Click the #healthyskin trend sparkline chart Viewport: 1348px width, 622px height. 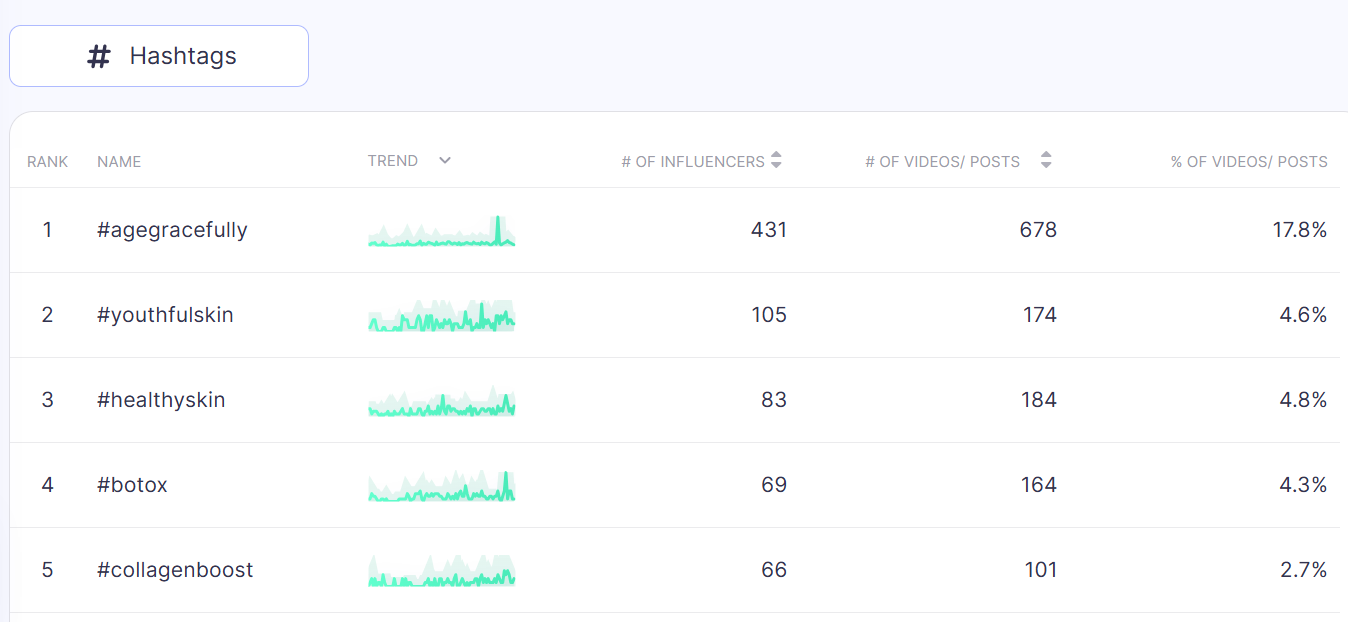point(442,401)
